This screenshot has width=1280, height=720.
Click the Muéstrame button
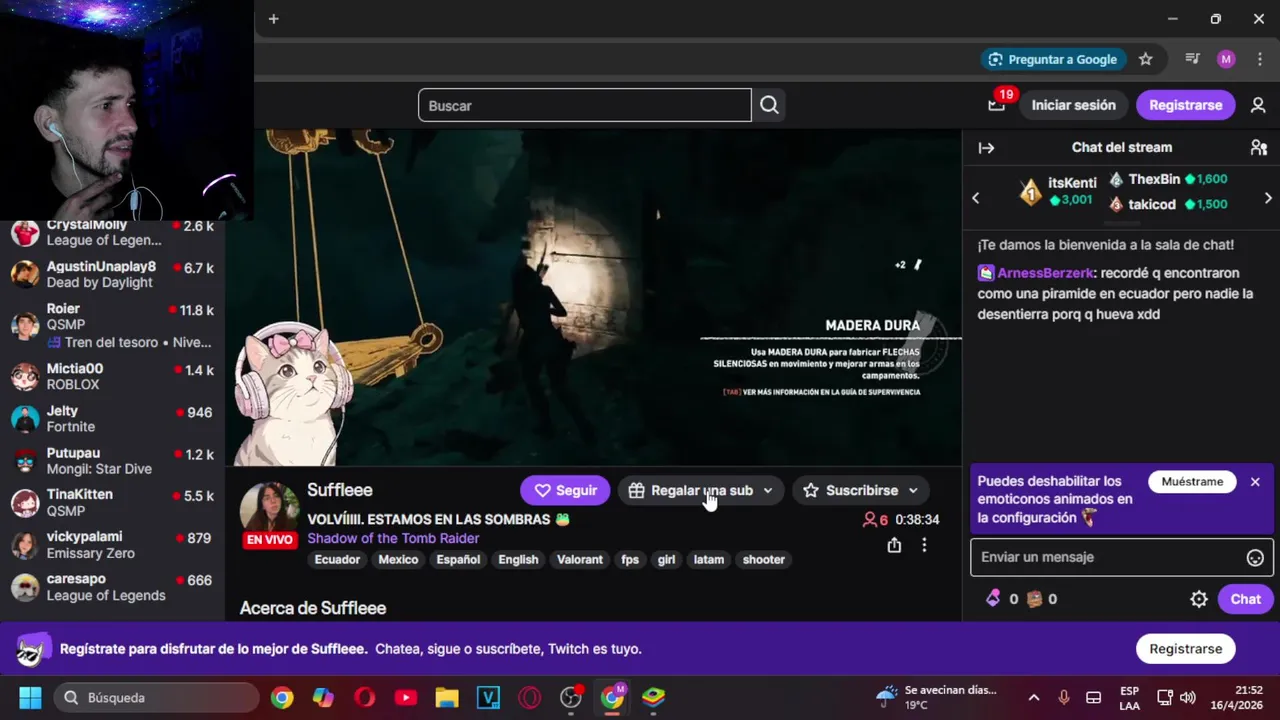(x=1192, y=482)
